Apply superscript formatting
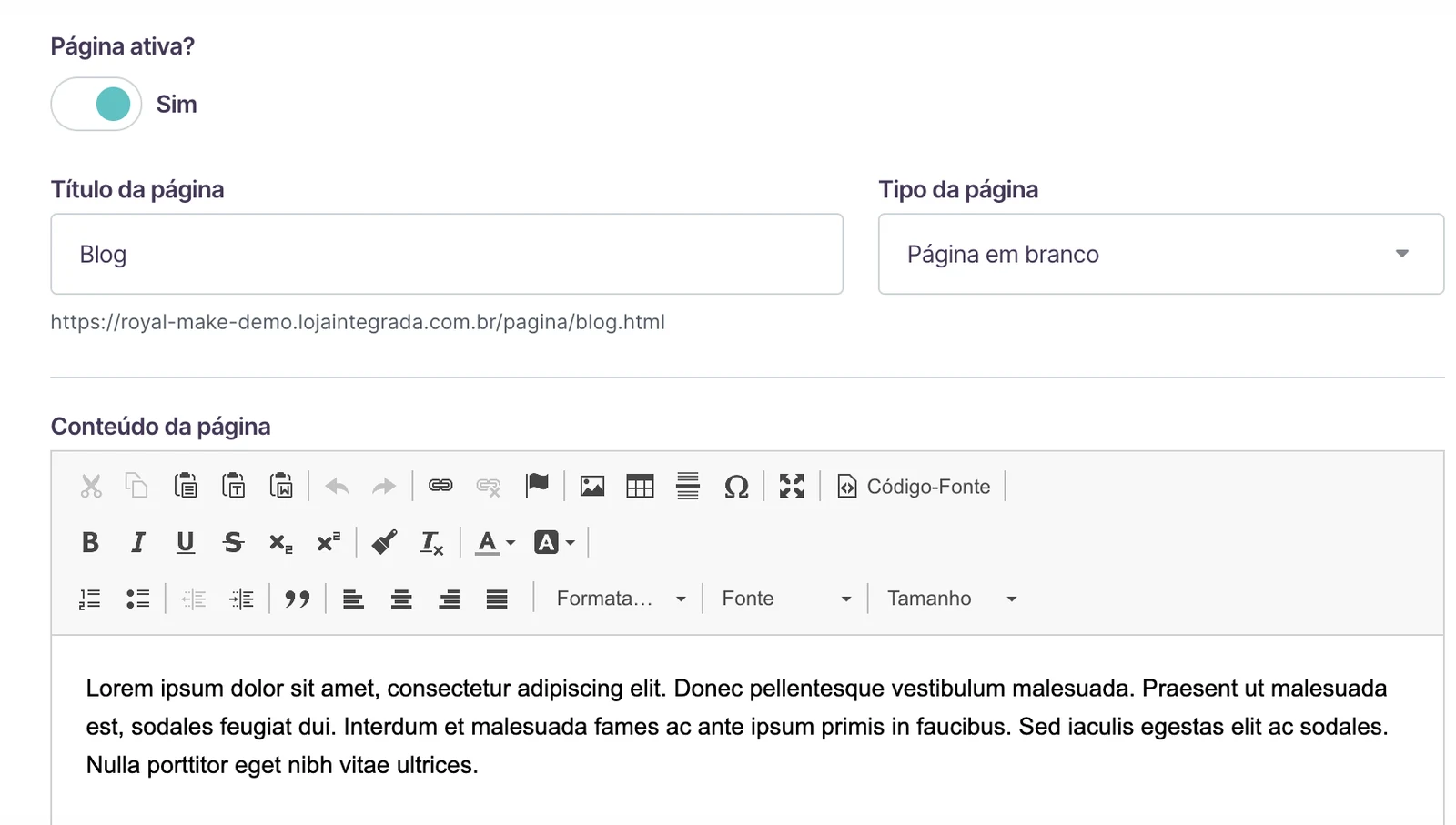The width and height of the screenshot is (1456, 825). pyautogui.click(x=329, y=542)
